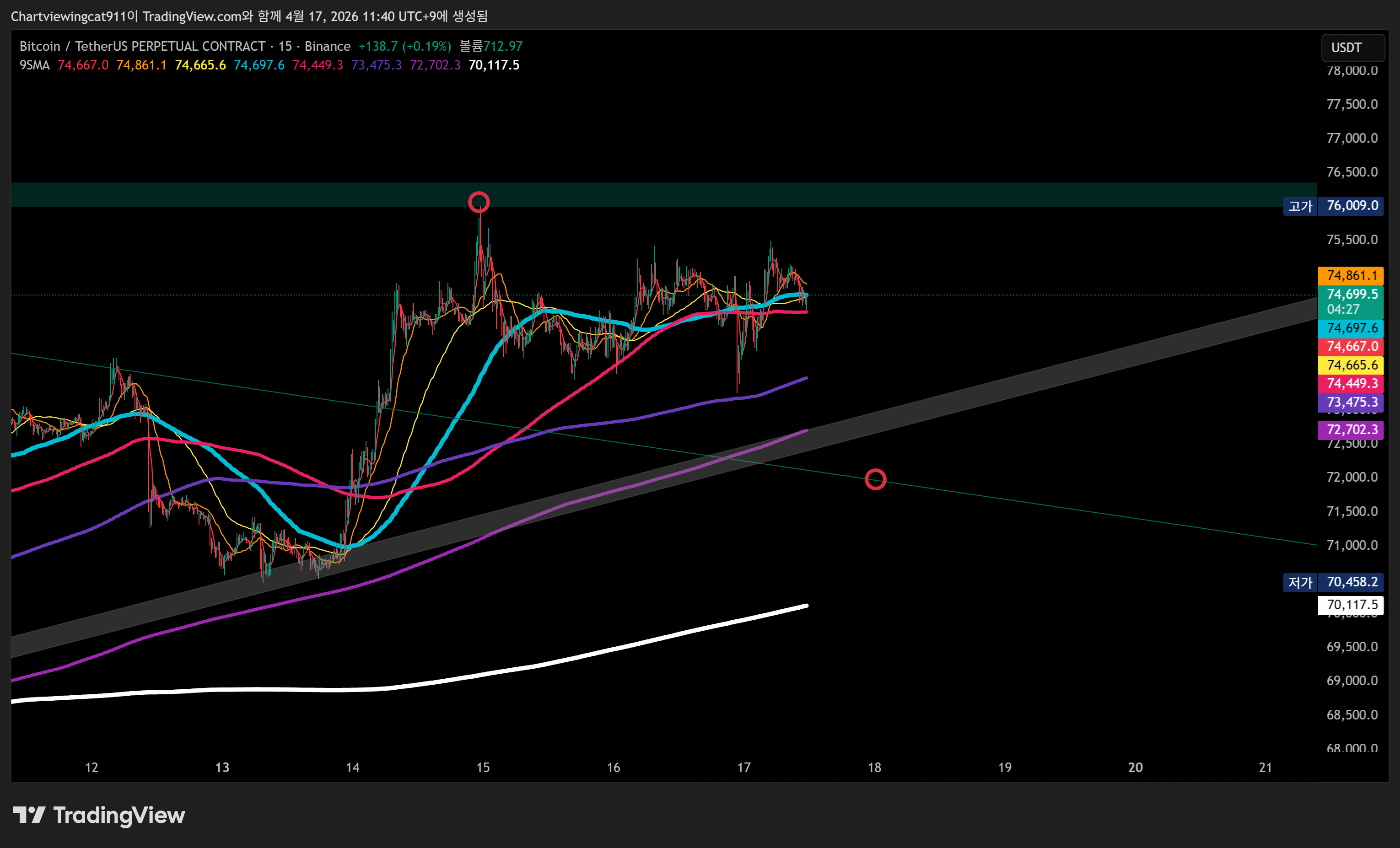Viewport: 1400px width, 848px height.
Task: Click the 저가 70,458.2 low label
Action: coord(1333,582)
